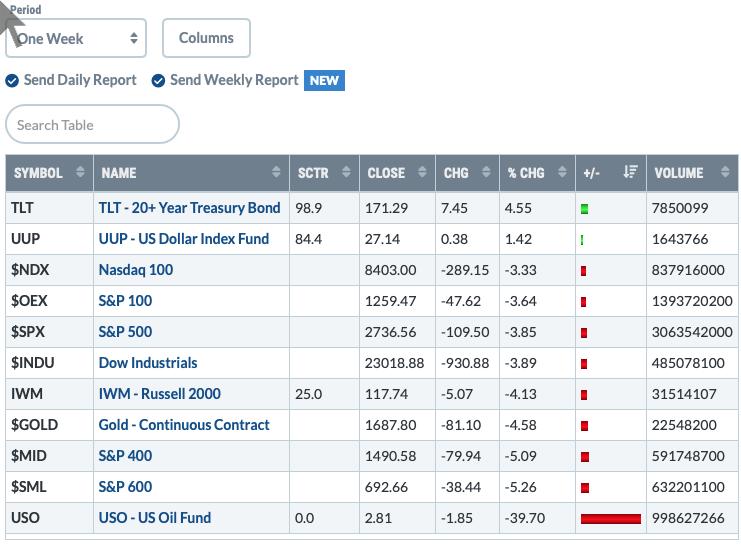Select the USO symbol cell
Screen dimensions: 741x545
(x=49, y=518)
